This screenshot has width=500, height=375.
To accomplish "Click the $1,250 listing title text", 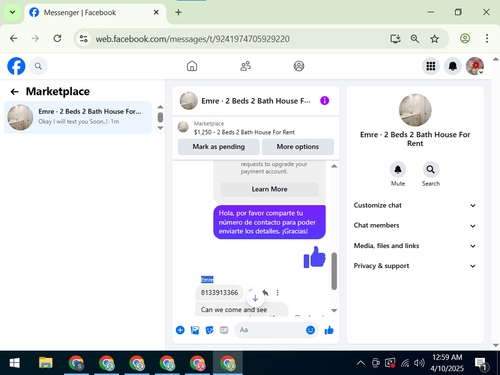I will pyautogui.click(x=244, y=132).
